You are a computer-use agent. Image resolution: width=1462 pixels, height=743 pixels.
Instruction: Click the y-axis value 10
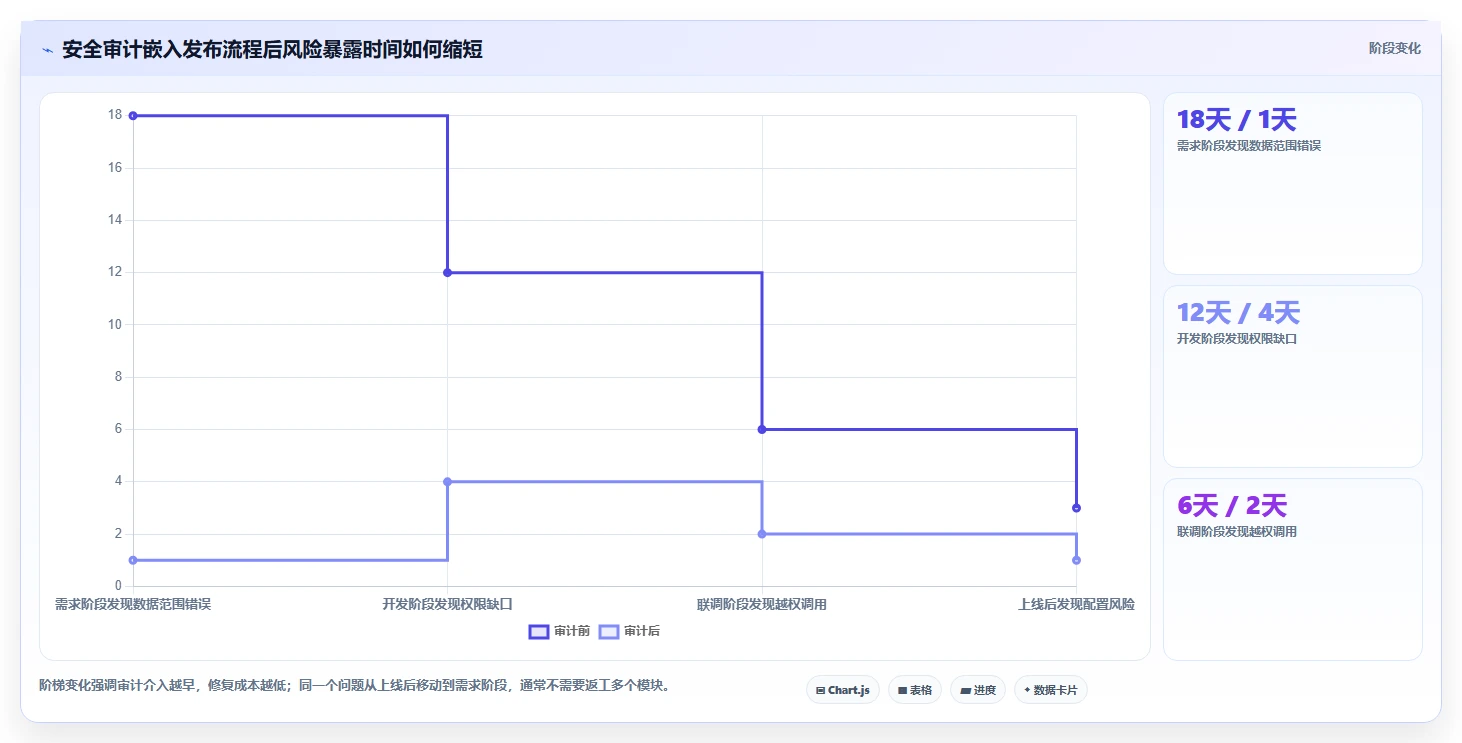tap(115, 324)
